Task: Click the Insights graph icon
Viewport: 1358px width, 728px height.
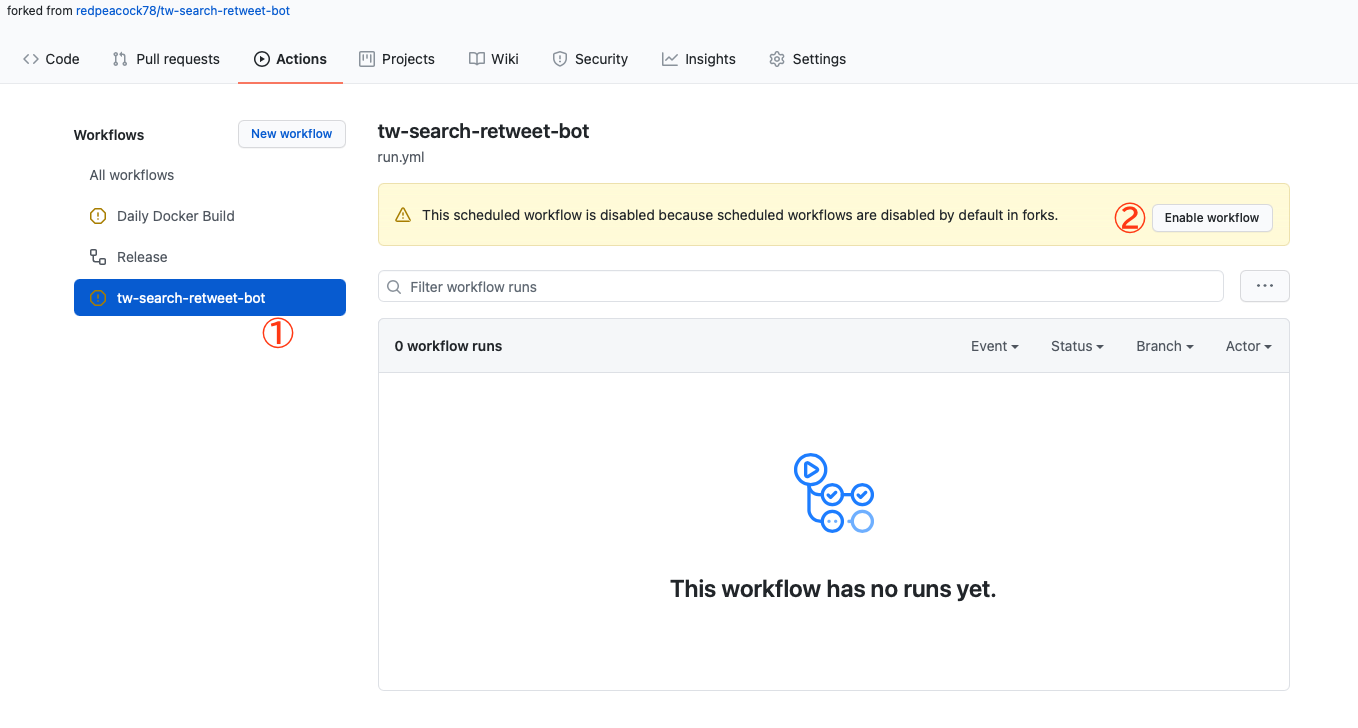Action: (670, 59)
